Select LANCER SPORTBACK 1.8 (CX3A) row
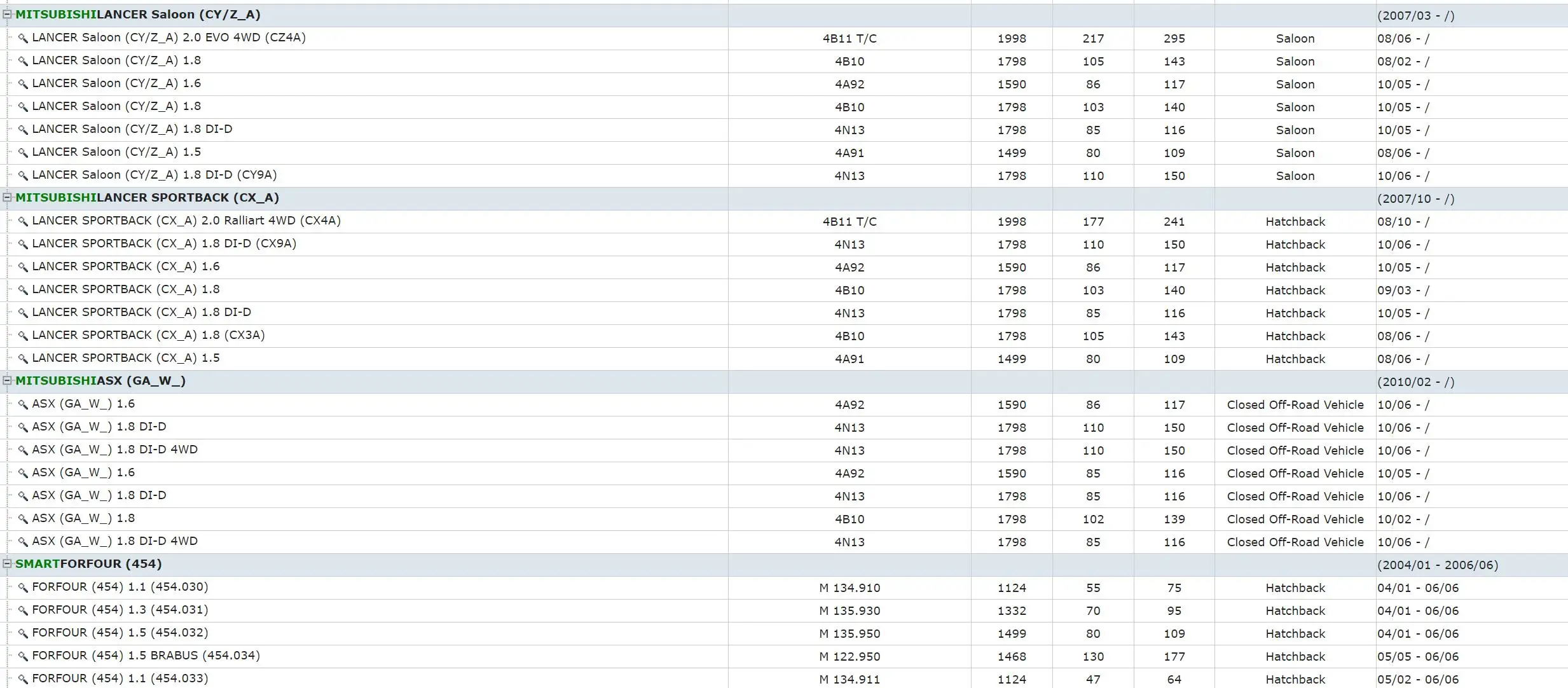 (784, 336)
